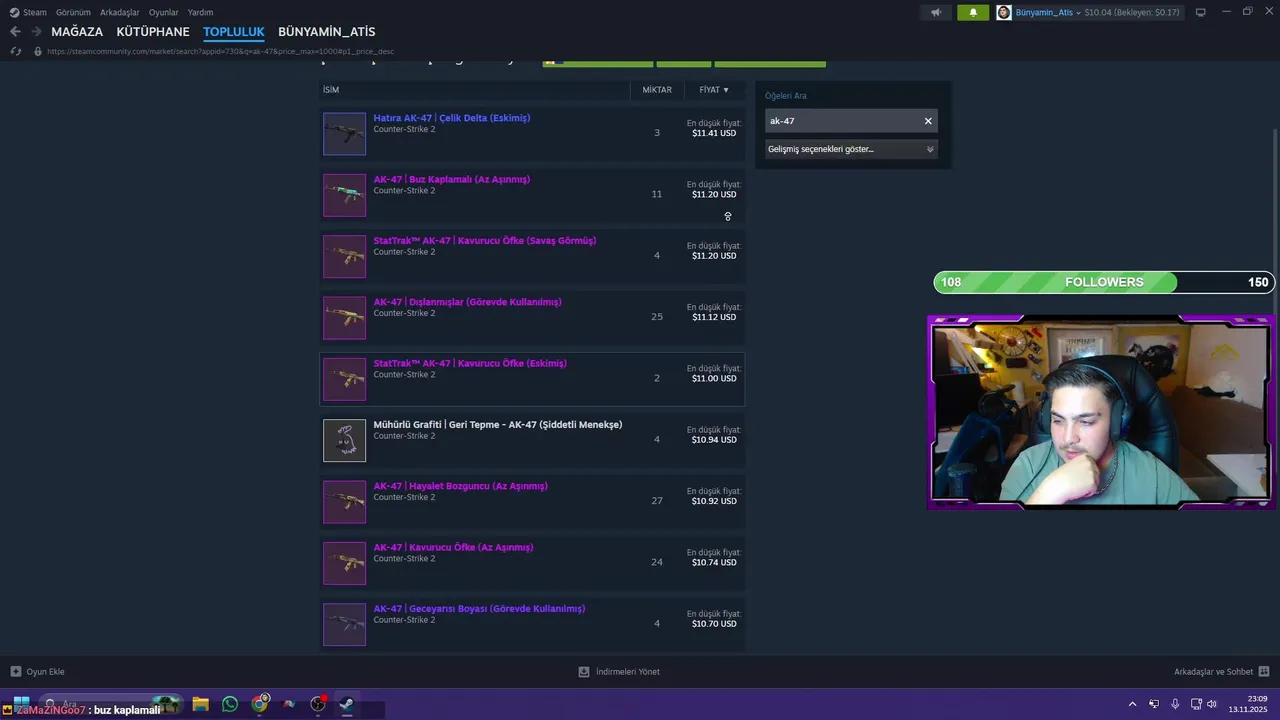Switch to the TOPLULUK tab
The image size is (1280, 720).
coord(234,32)
